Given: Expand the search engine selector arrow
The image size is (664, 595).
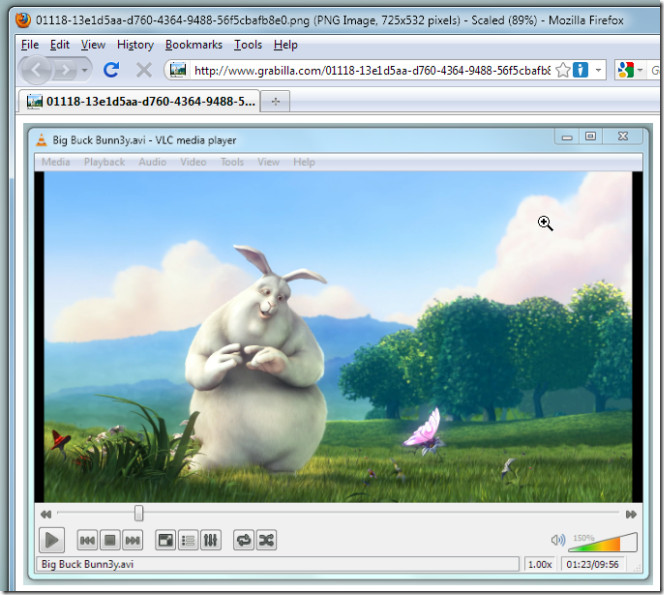Looking at the screenshot, I should click(640, 70).
